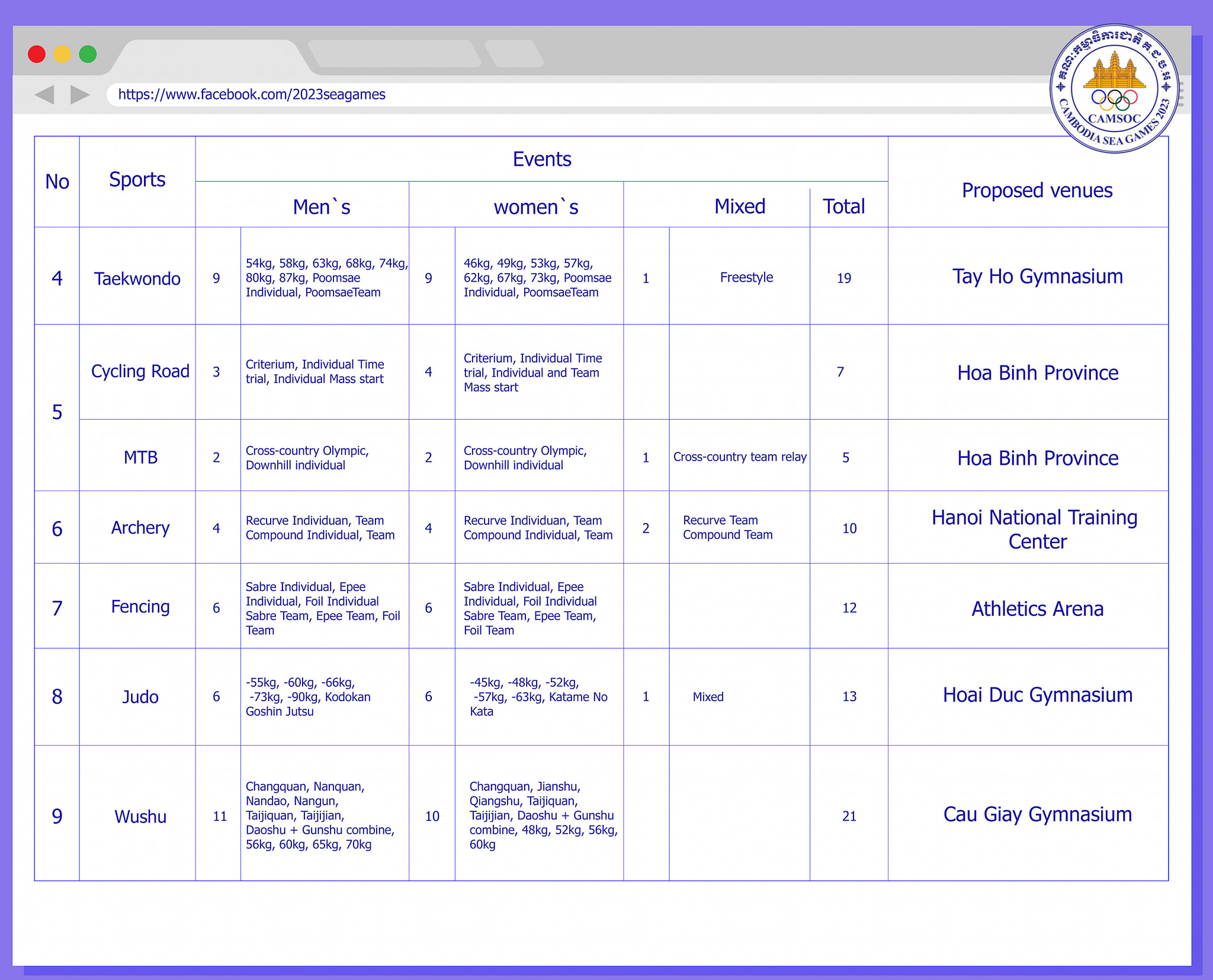Screen dimensions: 1213x980
Task: Click MTB total 5
Action: coord(846,458)
